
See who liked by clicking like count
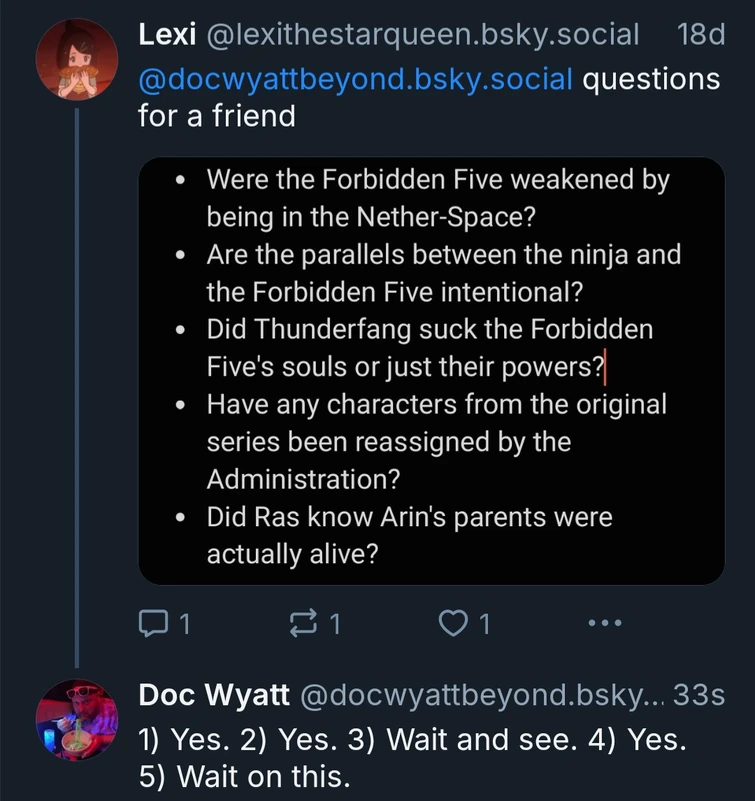pos(480,622)
